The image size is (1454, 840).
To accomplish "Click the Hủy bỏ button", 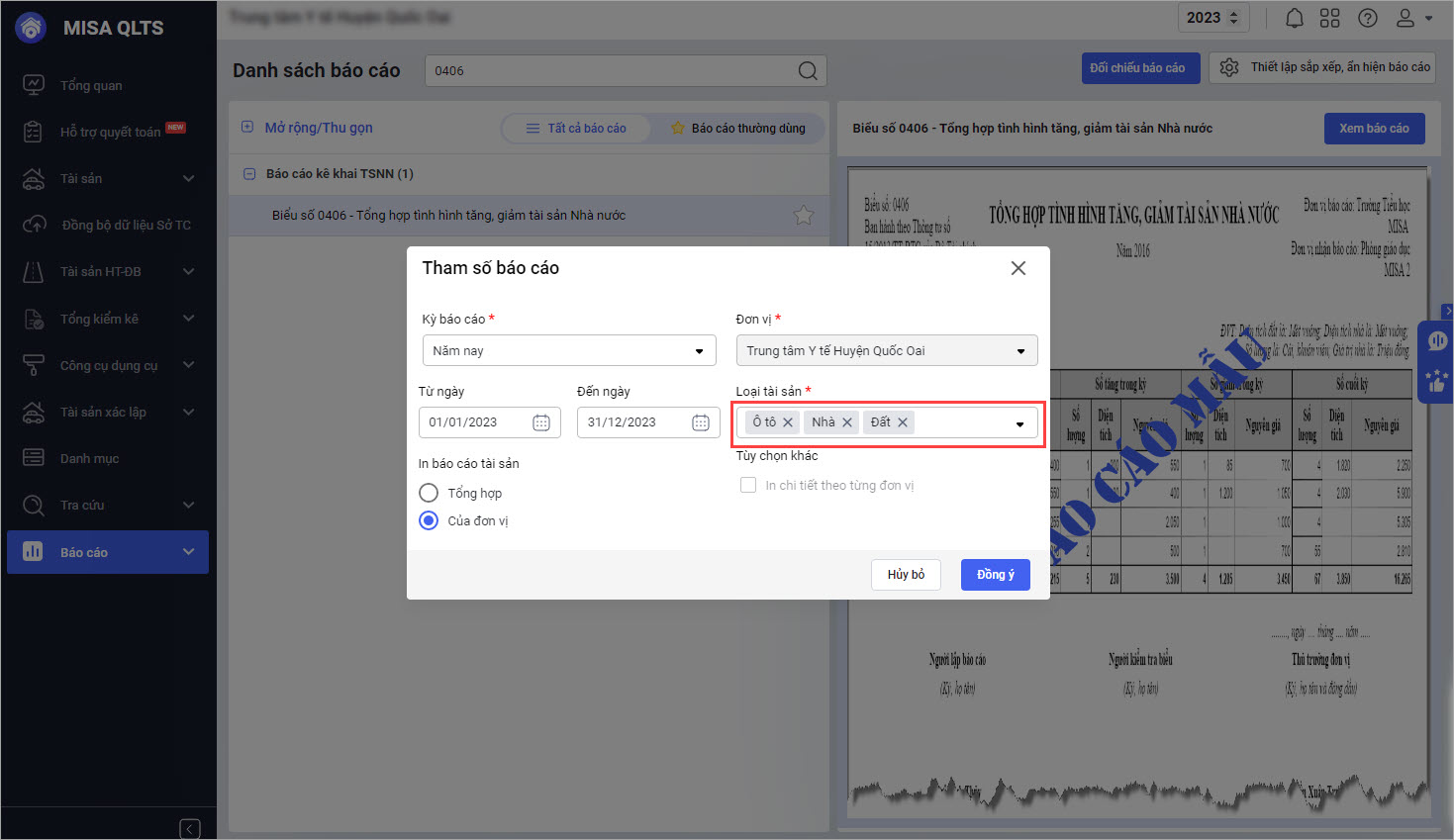I will point(906,575).
